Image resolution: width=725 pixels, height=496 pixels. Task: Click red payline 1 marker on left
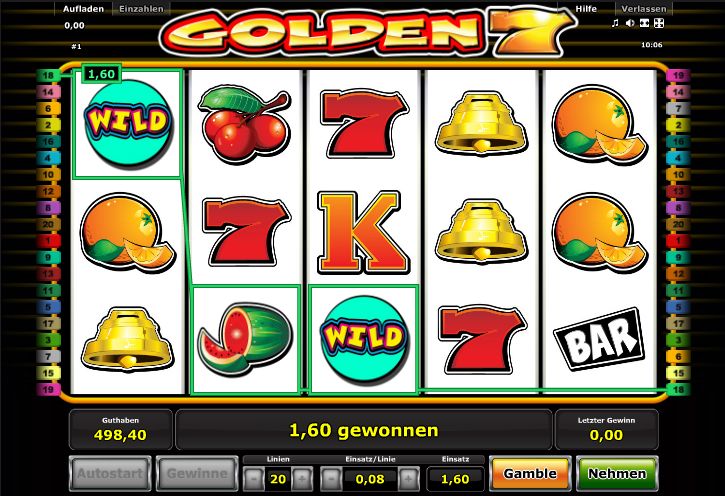pyautogui.click(x=48, y=241)
